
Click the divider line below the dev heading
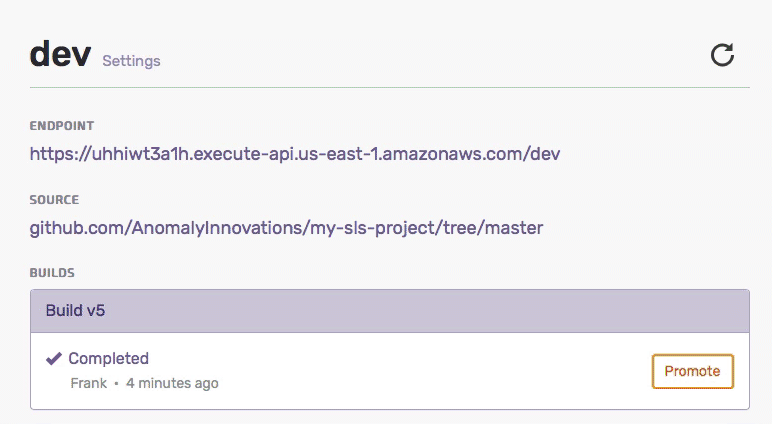[390, 88]
